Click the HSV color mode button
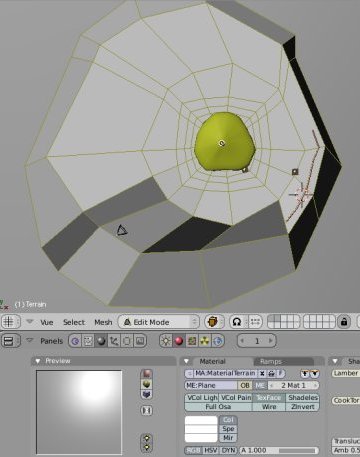The image size is (360, 457). (x=210, y=450)
